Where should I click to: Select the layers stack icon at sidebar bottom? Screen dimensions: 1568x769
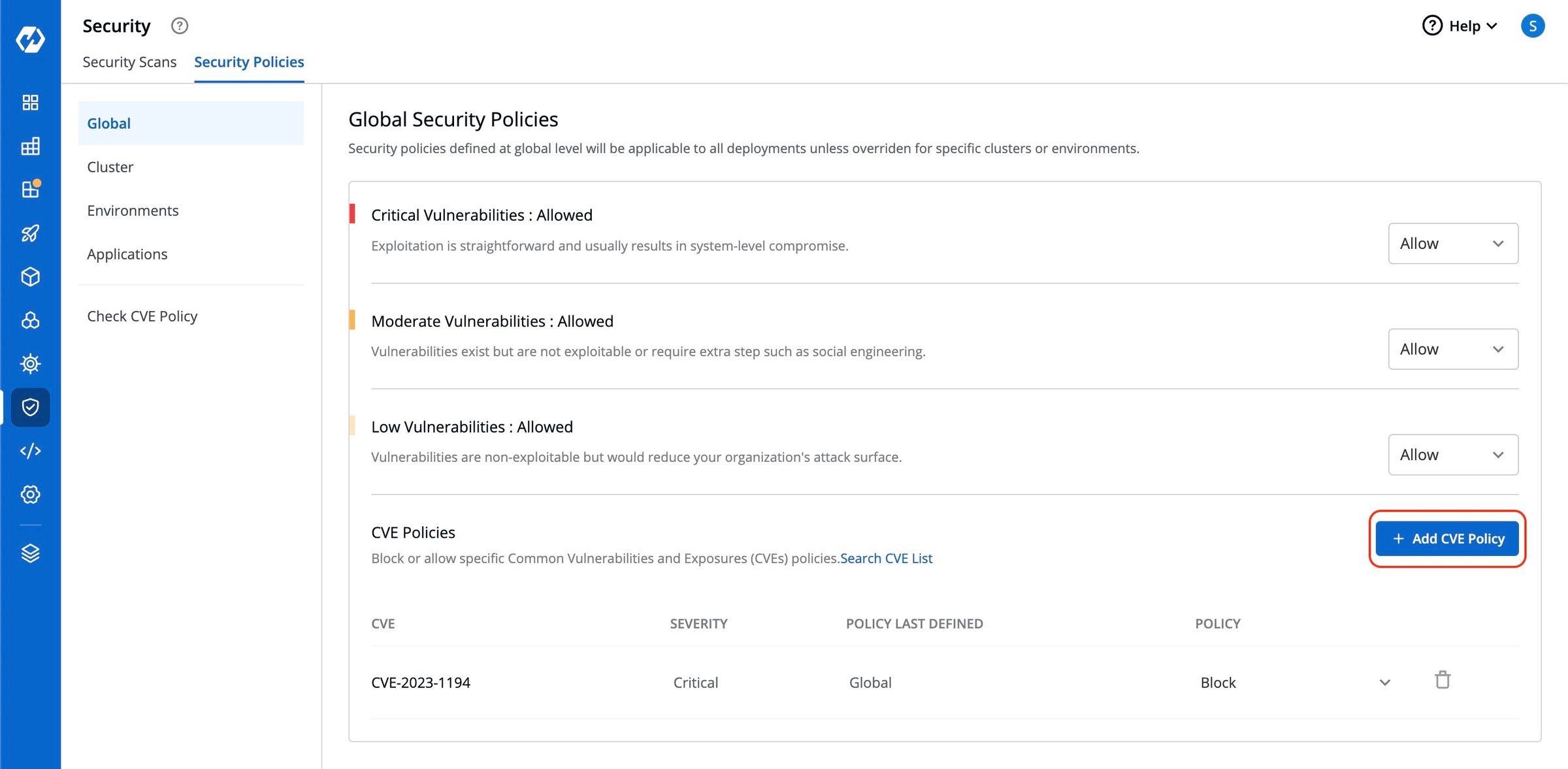coord(30,552)
